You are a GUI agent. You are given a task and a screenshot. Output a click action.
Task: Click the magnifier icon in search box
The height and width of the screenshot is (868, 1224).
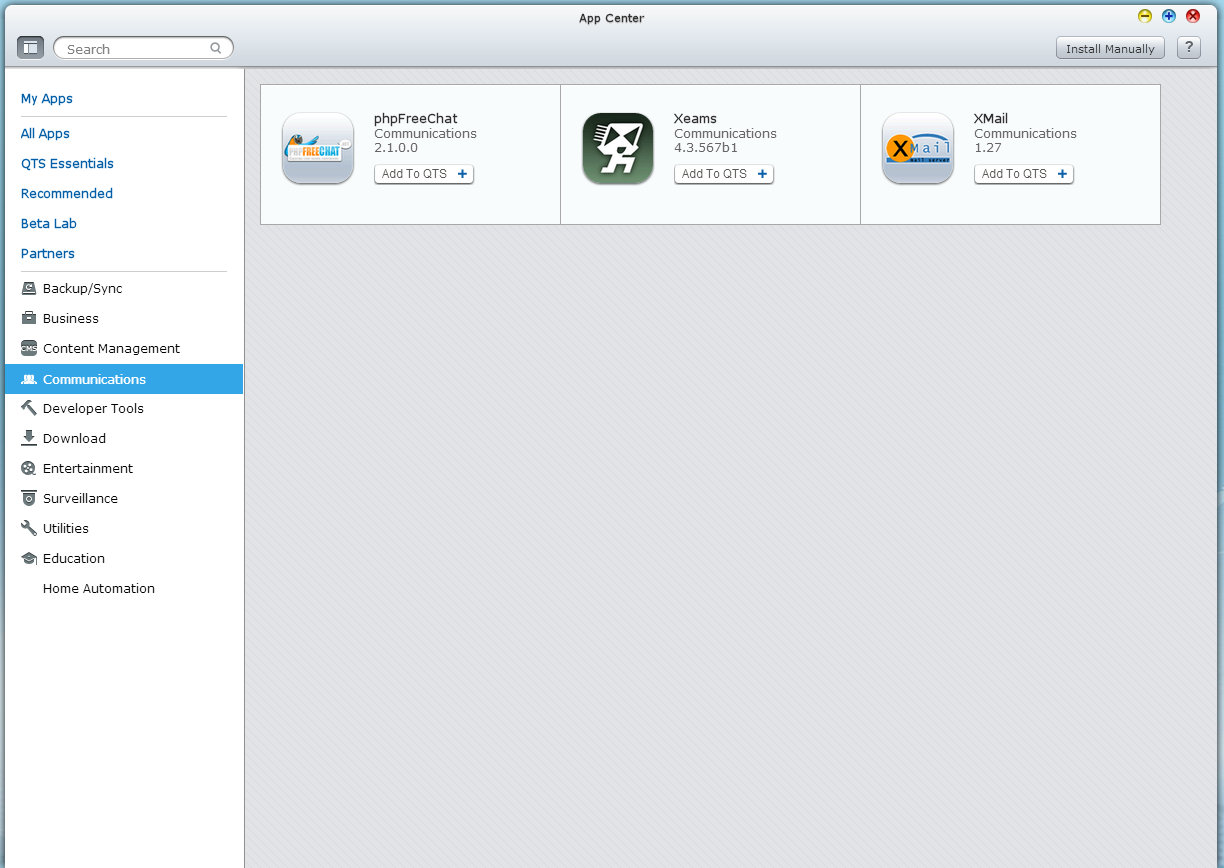(x=216, y=48)
